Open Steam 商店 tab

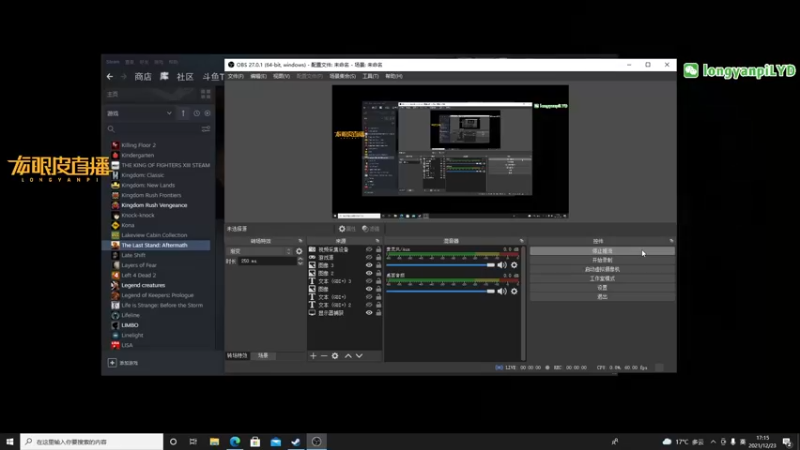(143, 77)
